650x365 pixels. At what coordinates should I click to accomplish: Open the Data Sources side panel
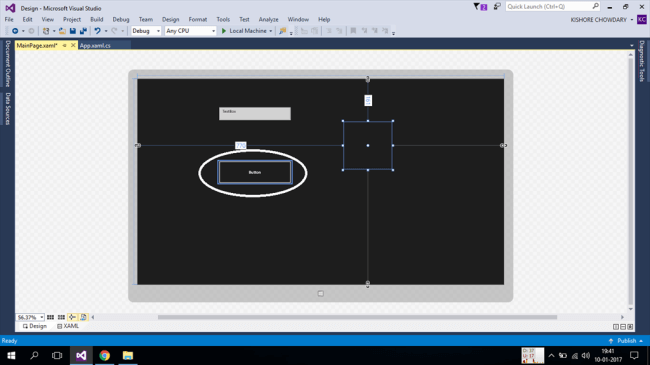[8, 109]
